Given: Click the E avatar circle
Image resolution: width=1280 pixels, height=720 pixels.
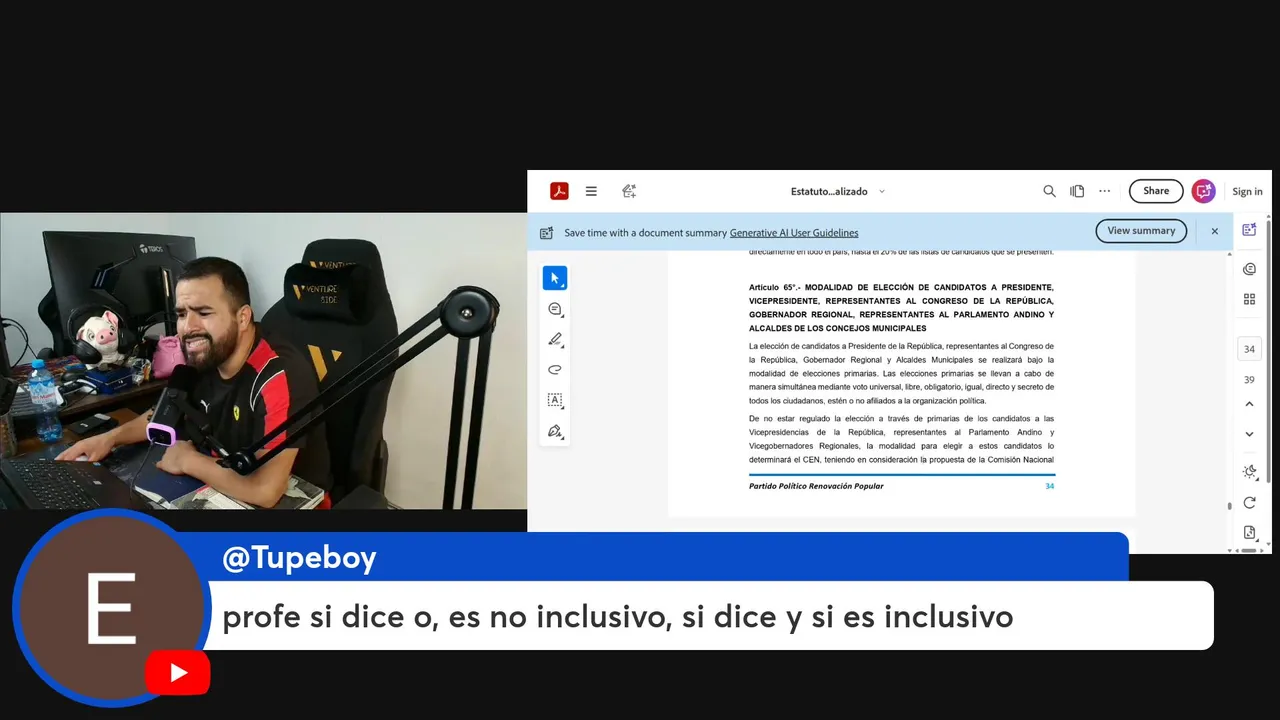Looking at the screenshot, I should pyautogui.click(x=110, y=609).
